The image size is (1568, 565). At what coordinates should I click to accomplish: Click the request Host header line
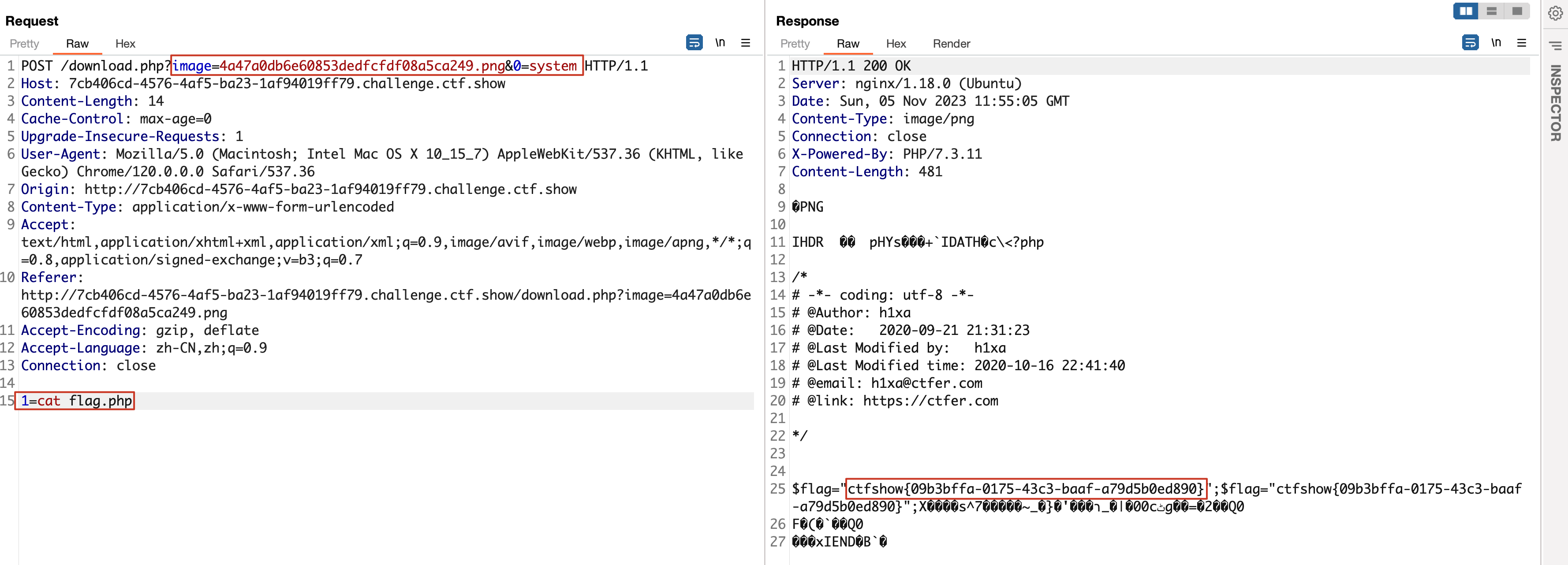263,83
